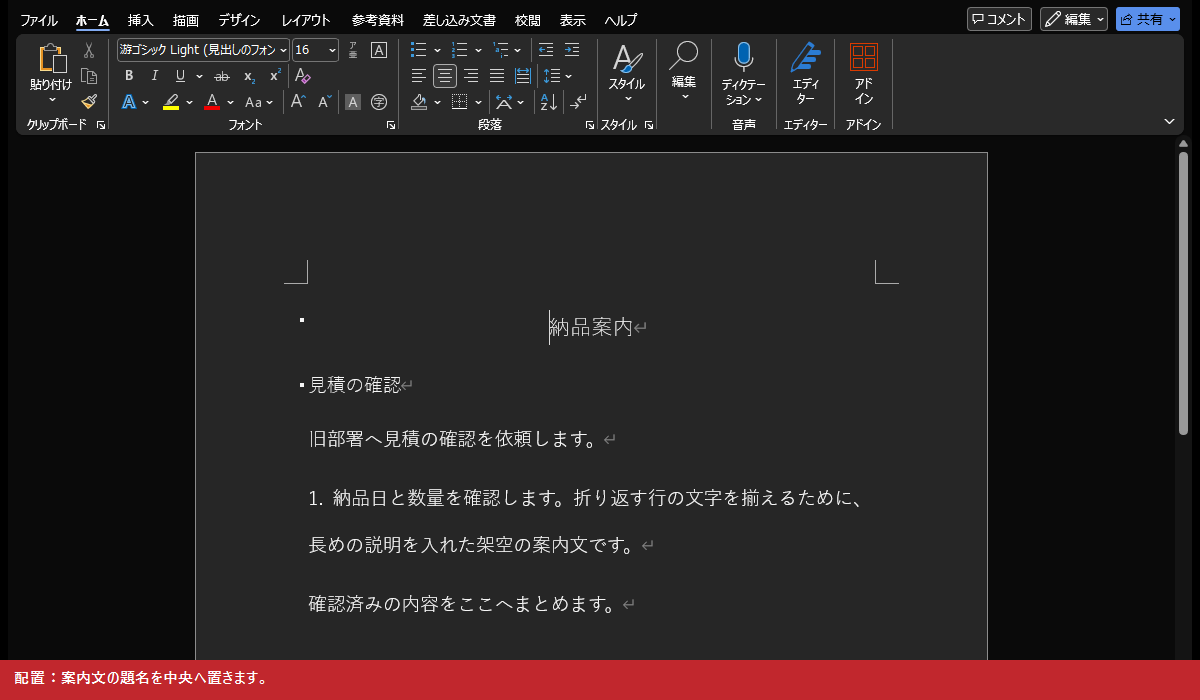Open the font name dropdown

(284, 50)
